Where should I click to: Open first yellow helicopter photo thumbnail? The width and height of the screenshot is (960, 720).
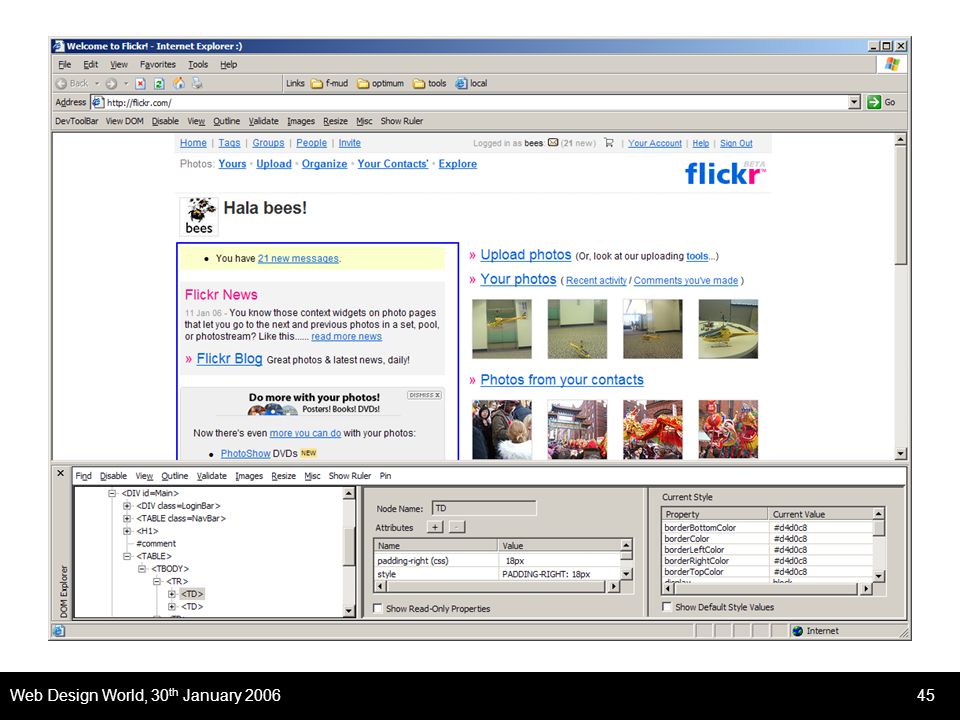pos(502,329)
